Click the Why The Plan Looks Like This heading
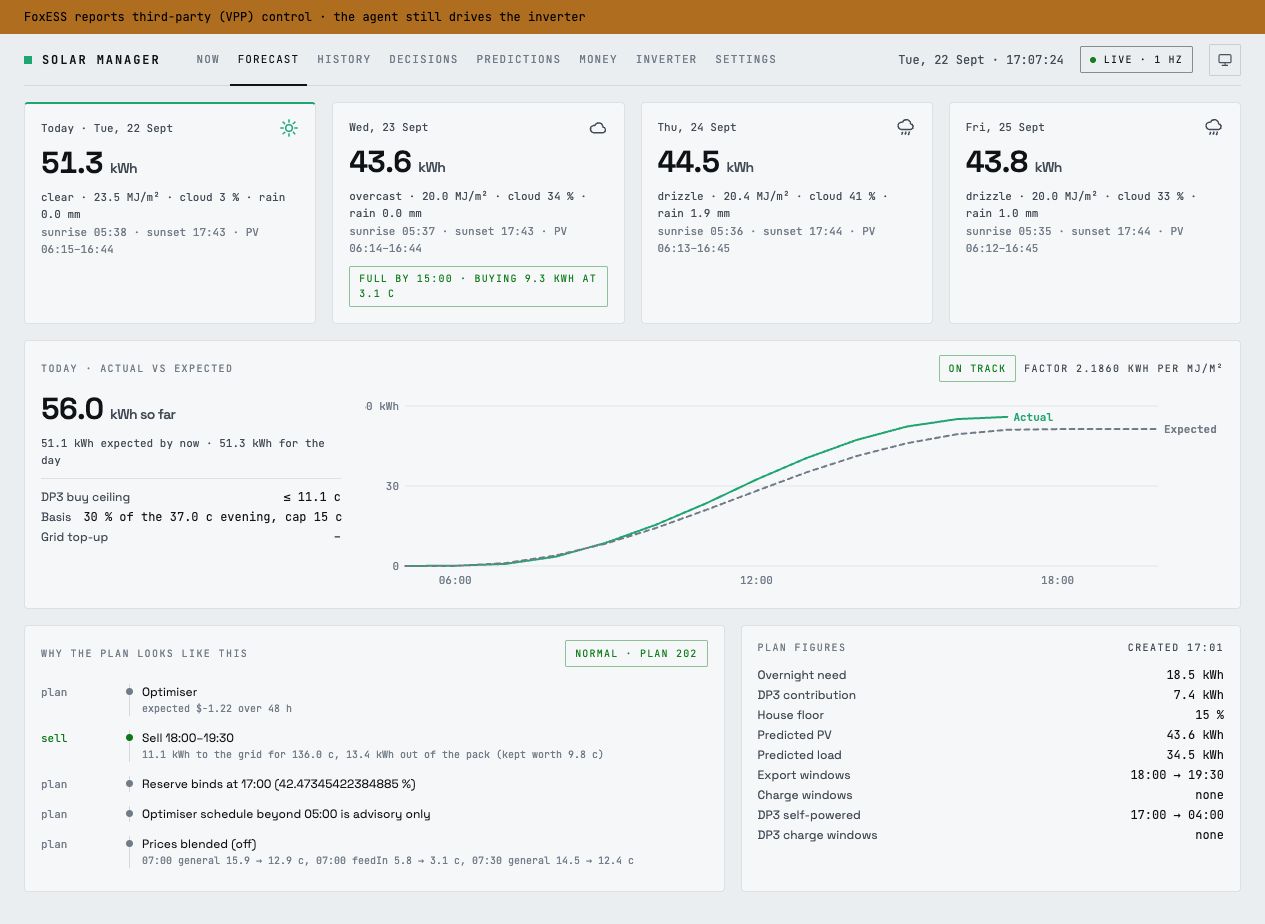 click(144, 654)
